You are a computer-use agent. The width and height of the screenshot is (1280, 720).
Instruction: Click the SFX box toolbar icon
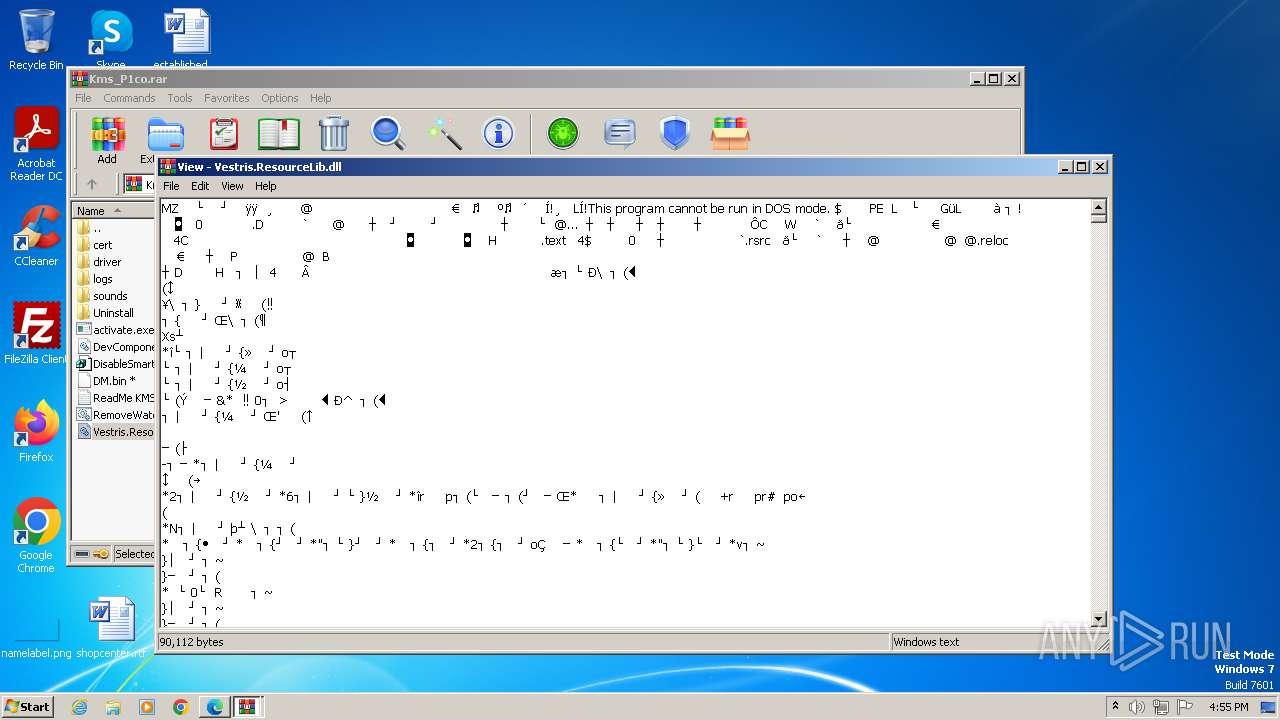pos(730,133)
